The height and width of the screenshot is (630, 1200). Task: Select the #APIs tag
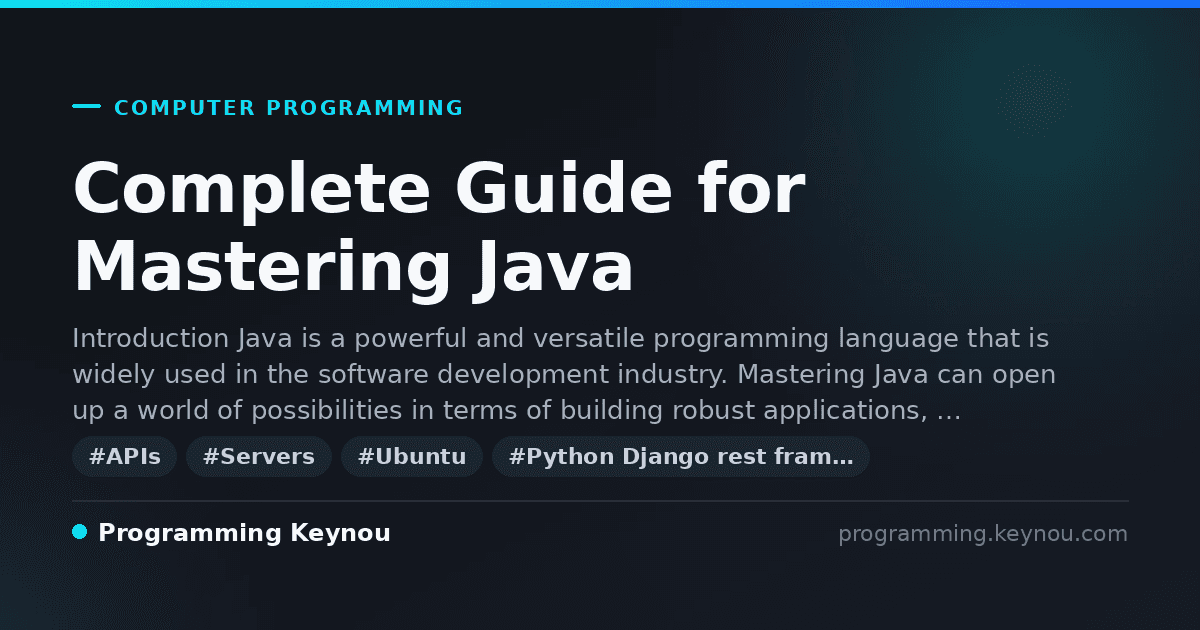[124, 457]
